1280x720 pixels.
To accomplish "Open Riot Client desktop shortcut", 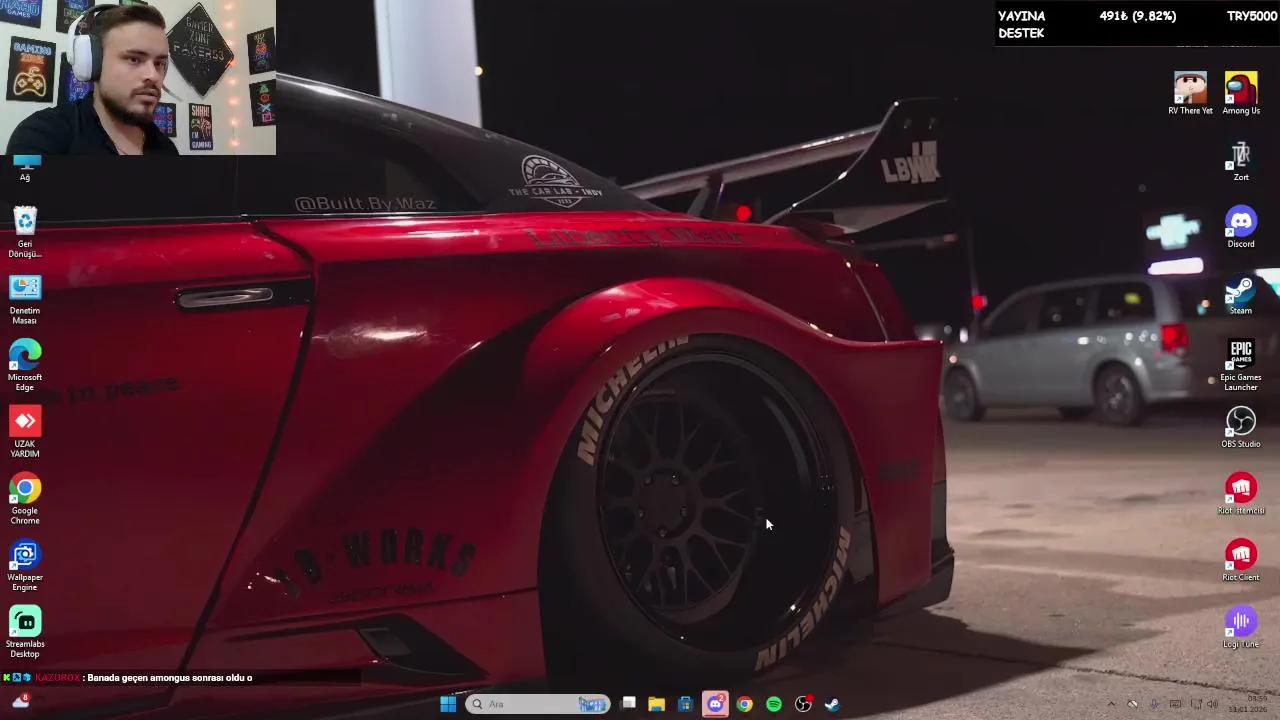I will pos(1241,561).
